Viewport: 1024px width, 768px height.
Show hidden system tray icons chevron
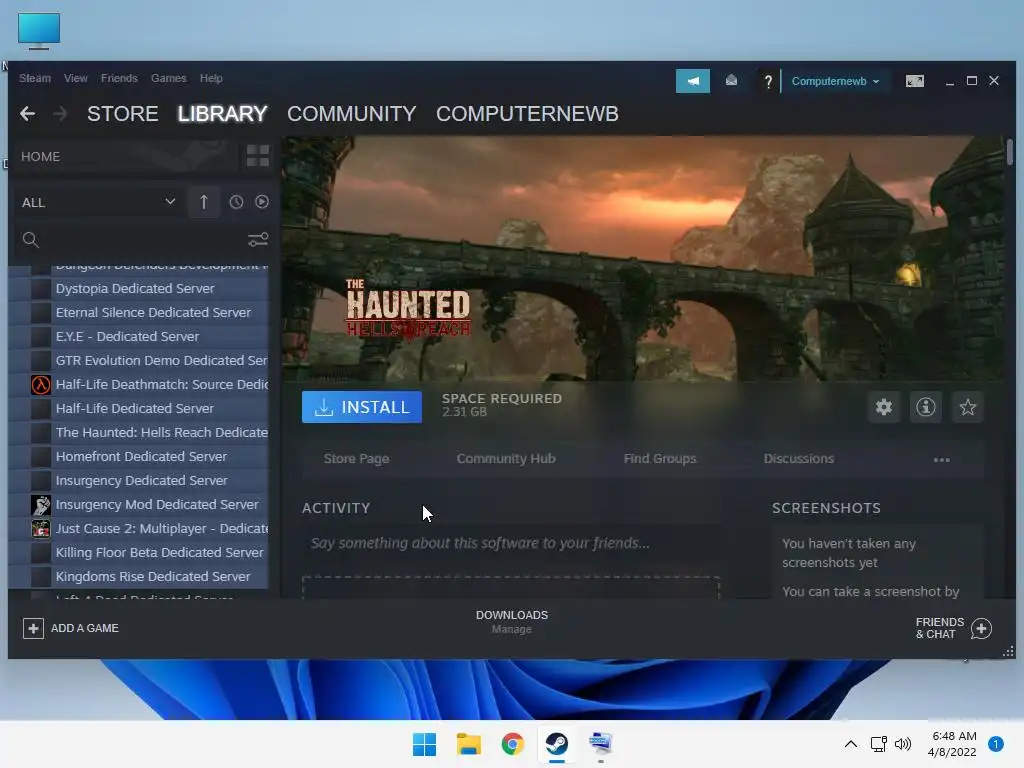click(851, 744)
